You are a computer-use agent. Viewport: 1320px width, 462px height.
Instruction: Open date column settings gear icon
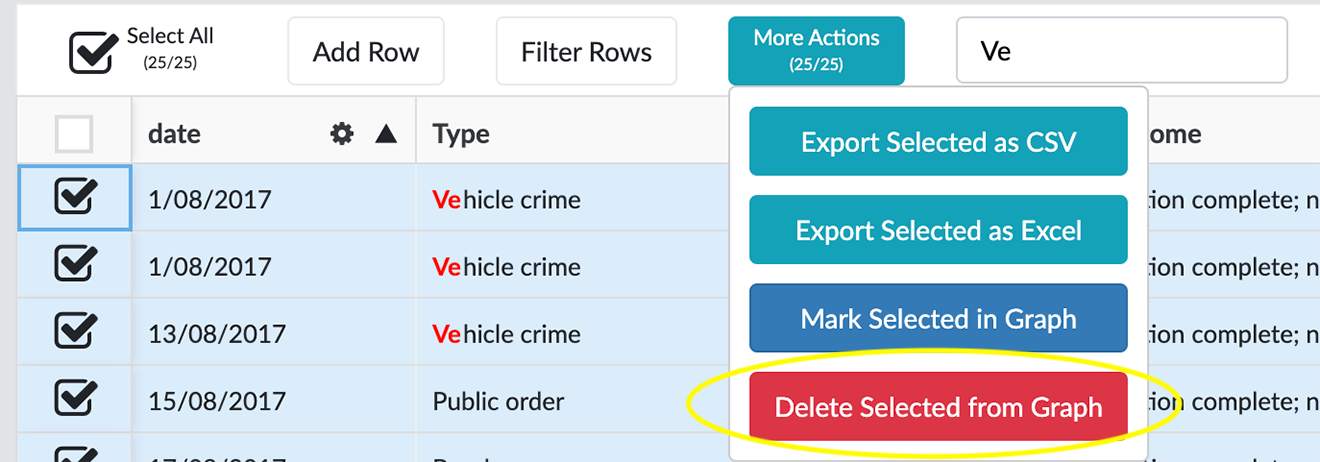pyautogui.click(x=342, y=134)
